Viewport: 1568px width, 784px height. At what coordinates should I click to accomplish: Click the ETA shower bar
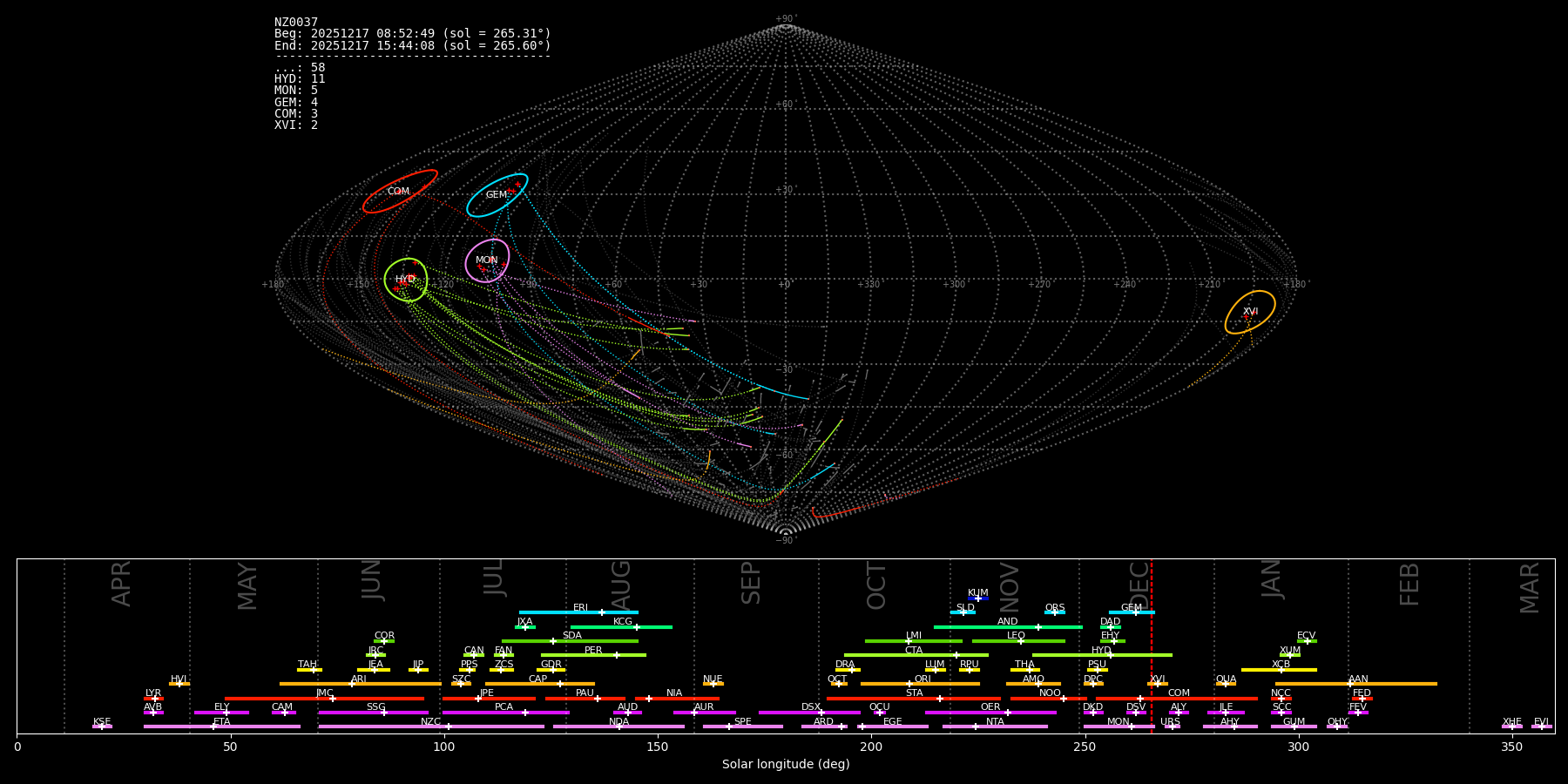pos(222,727)
